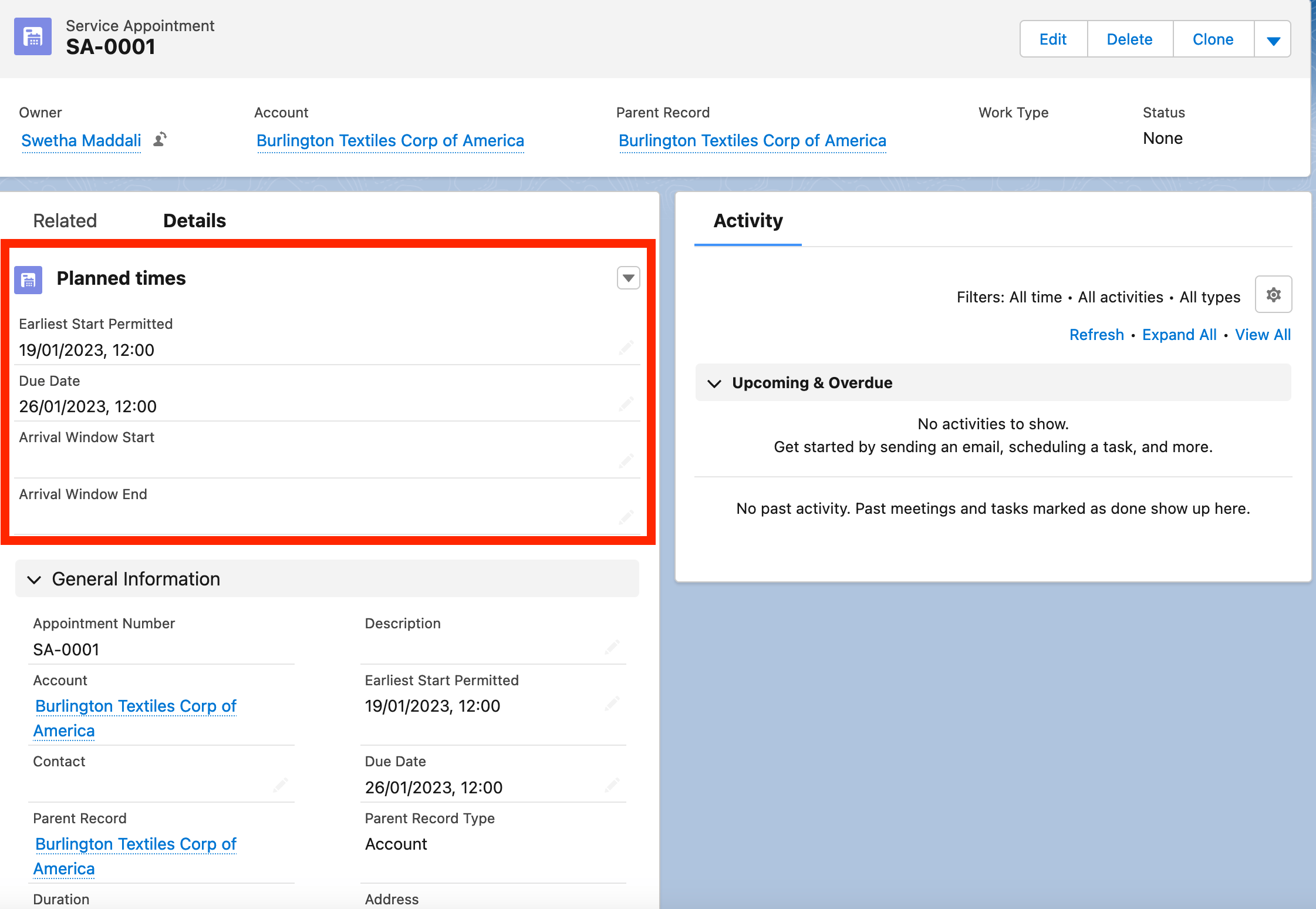1316x909 pixels.
Task: Click the change owner icon next to Swetha Maddali
Action: (x=160, y=141)
